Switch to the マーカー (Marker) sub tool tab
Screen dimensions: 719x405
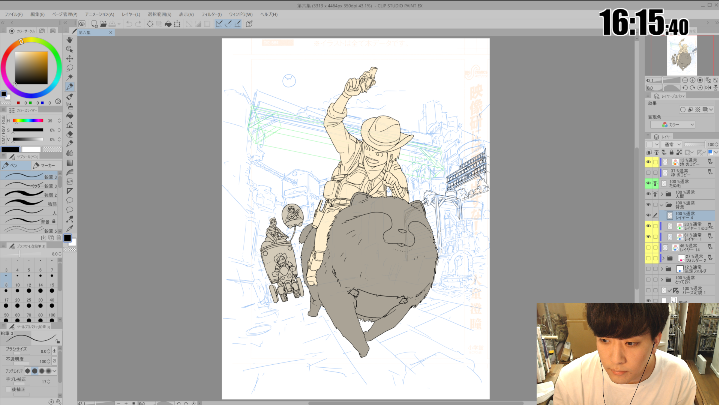[x=46, y=165]
